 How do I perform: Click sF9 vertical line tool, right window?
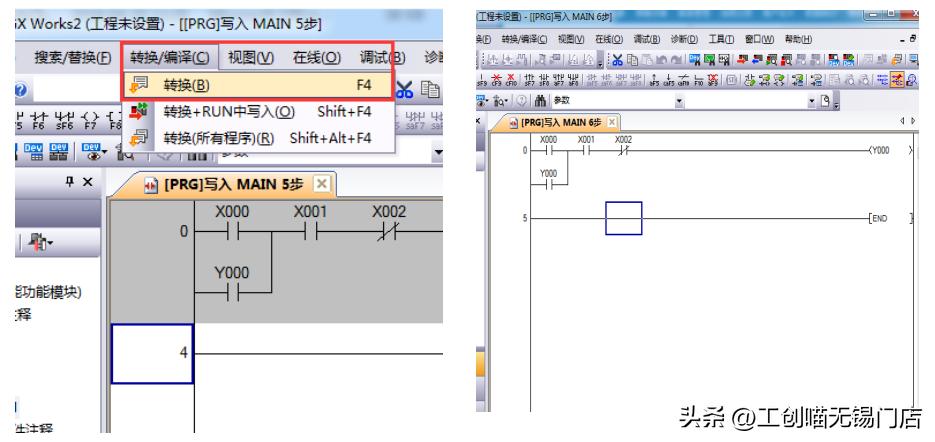point(482,79)
